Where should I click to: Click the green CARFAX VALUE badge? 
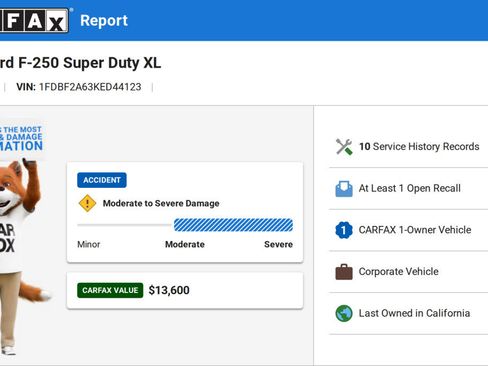point(110,290)
